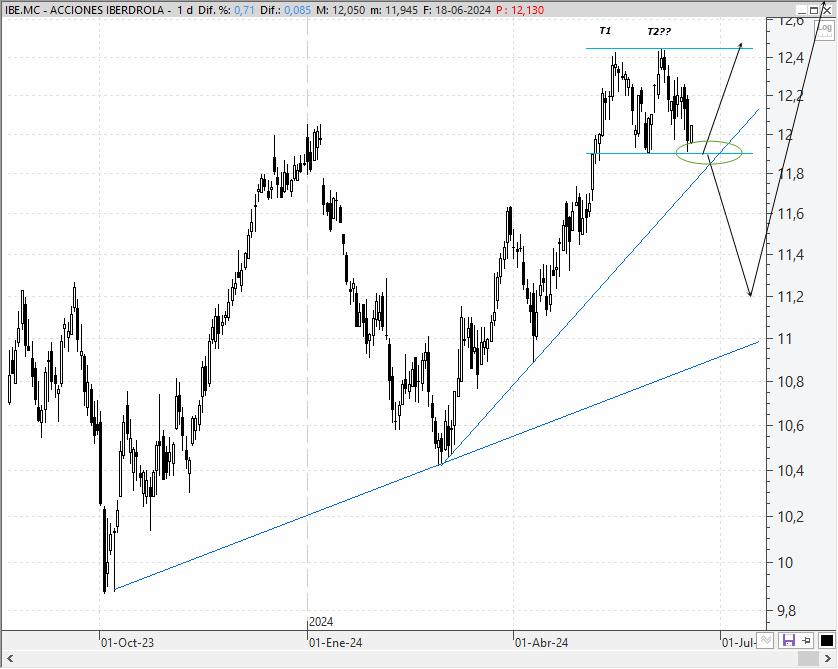The width and height of the screenshot is (838, 669).
Task: Click the '10,6' price axis label
Action: click(791, 426)
